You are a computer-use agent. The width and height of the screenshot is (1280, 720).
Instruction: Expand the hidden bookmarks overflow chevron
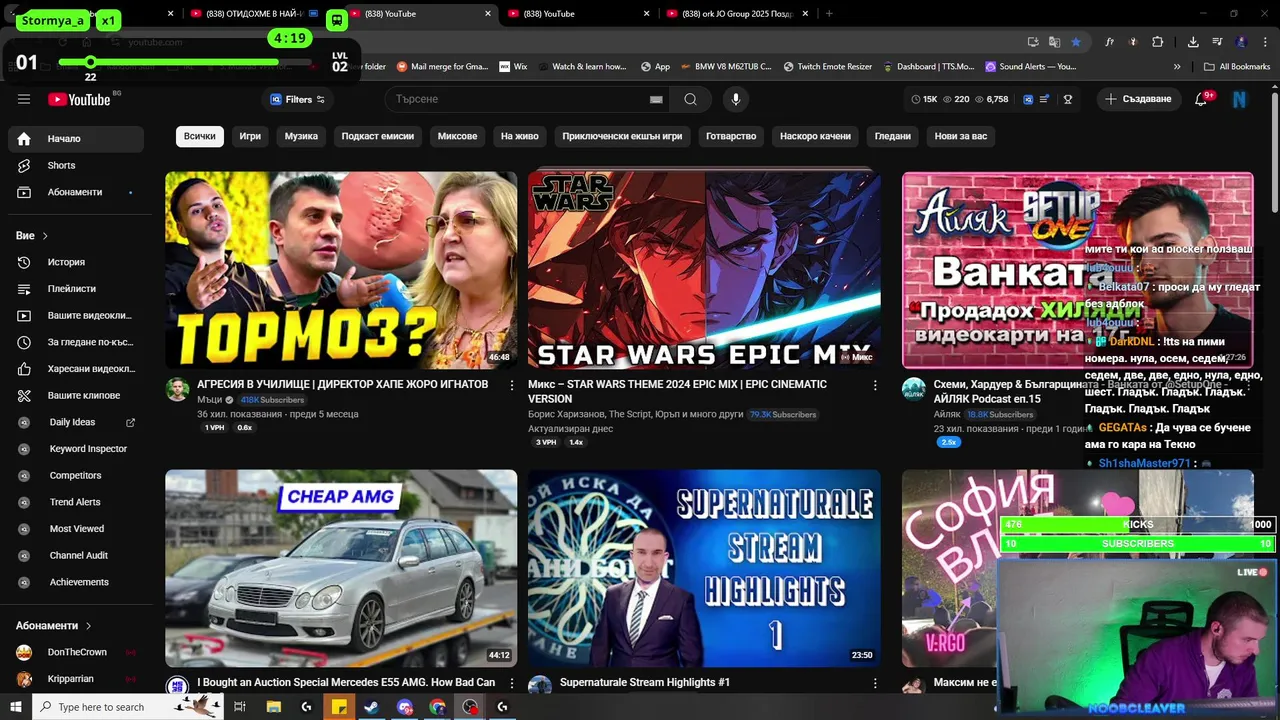[1177, 67]
